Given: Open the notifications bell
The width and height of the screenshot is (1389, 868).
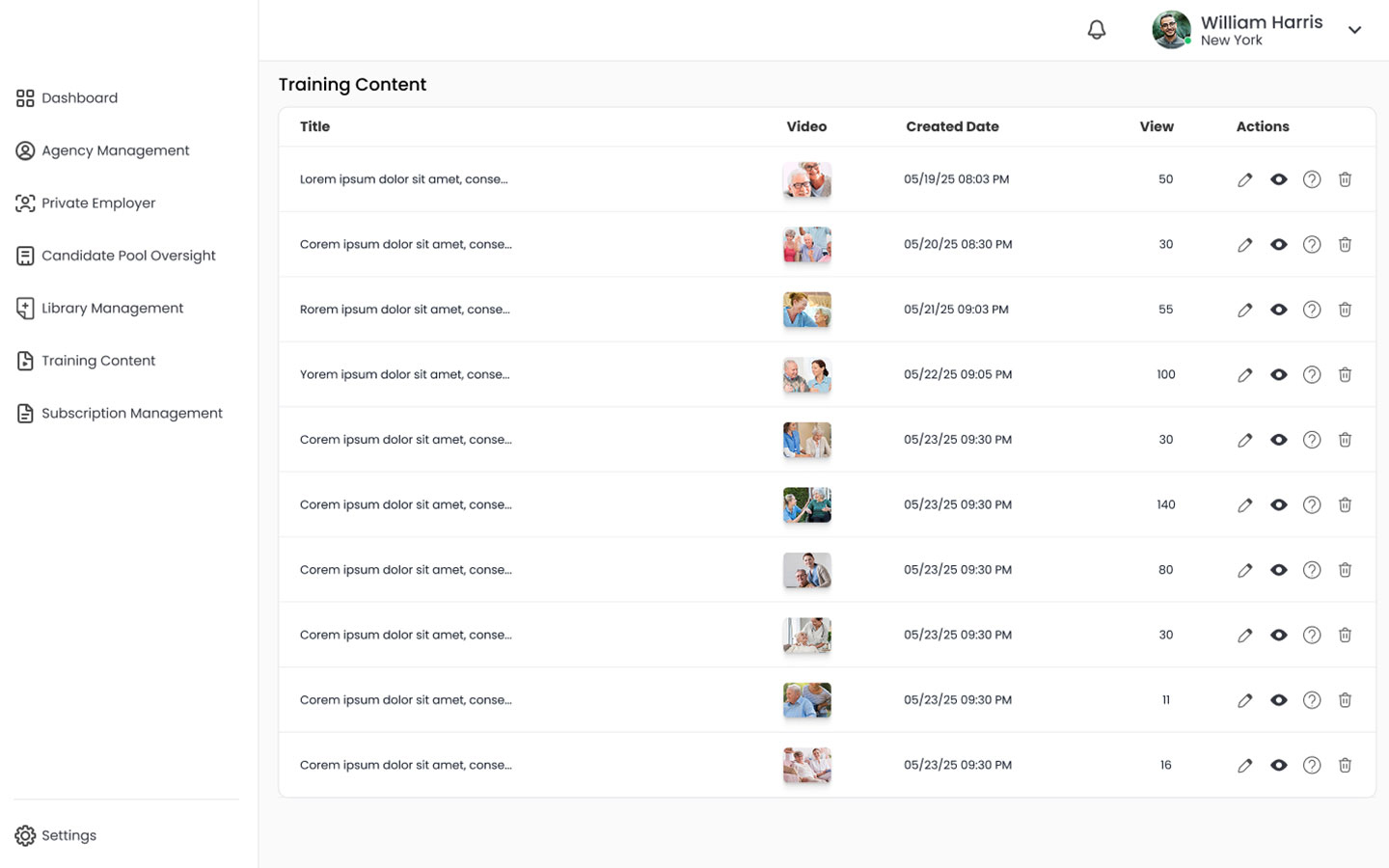Looking at the screenshot, I should click(x=1097, y=30).
